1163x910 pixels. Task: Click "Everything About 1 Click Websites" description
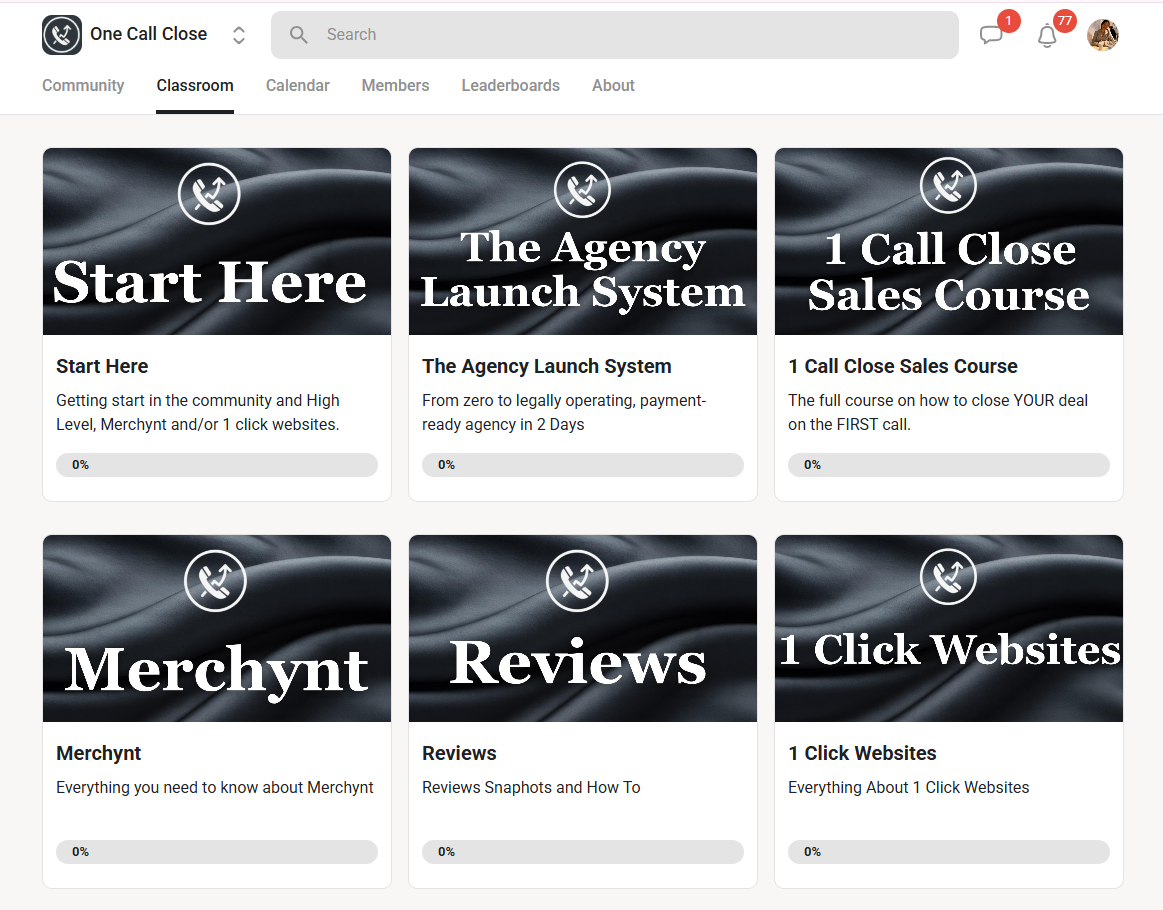[x=909, y=788]
